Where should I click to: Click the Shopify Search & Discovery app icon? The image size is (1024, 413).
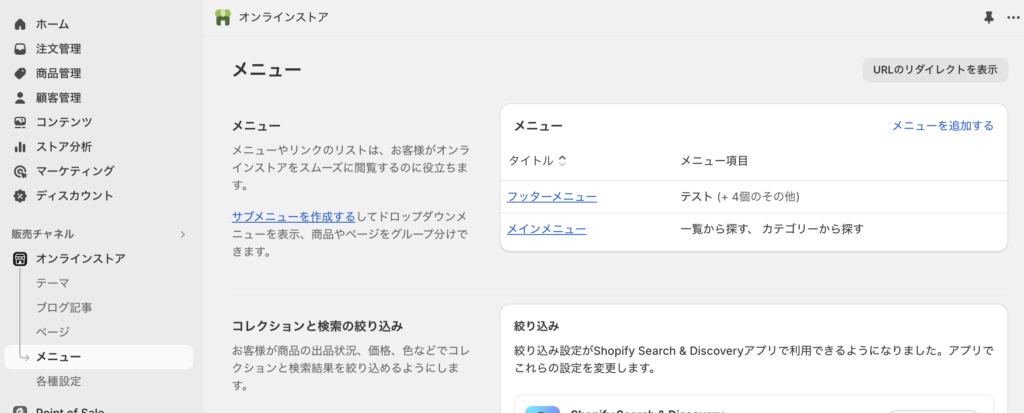click(542, 409)
